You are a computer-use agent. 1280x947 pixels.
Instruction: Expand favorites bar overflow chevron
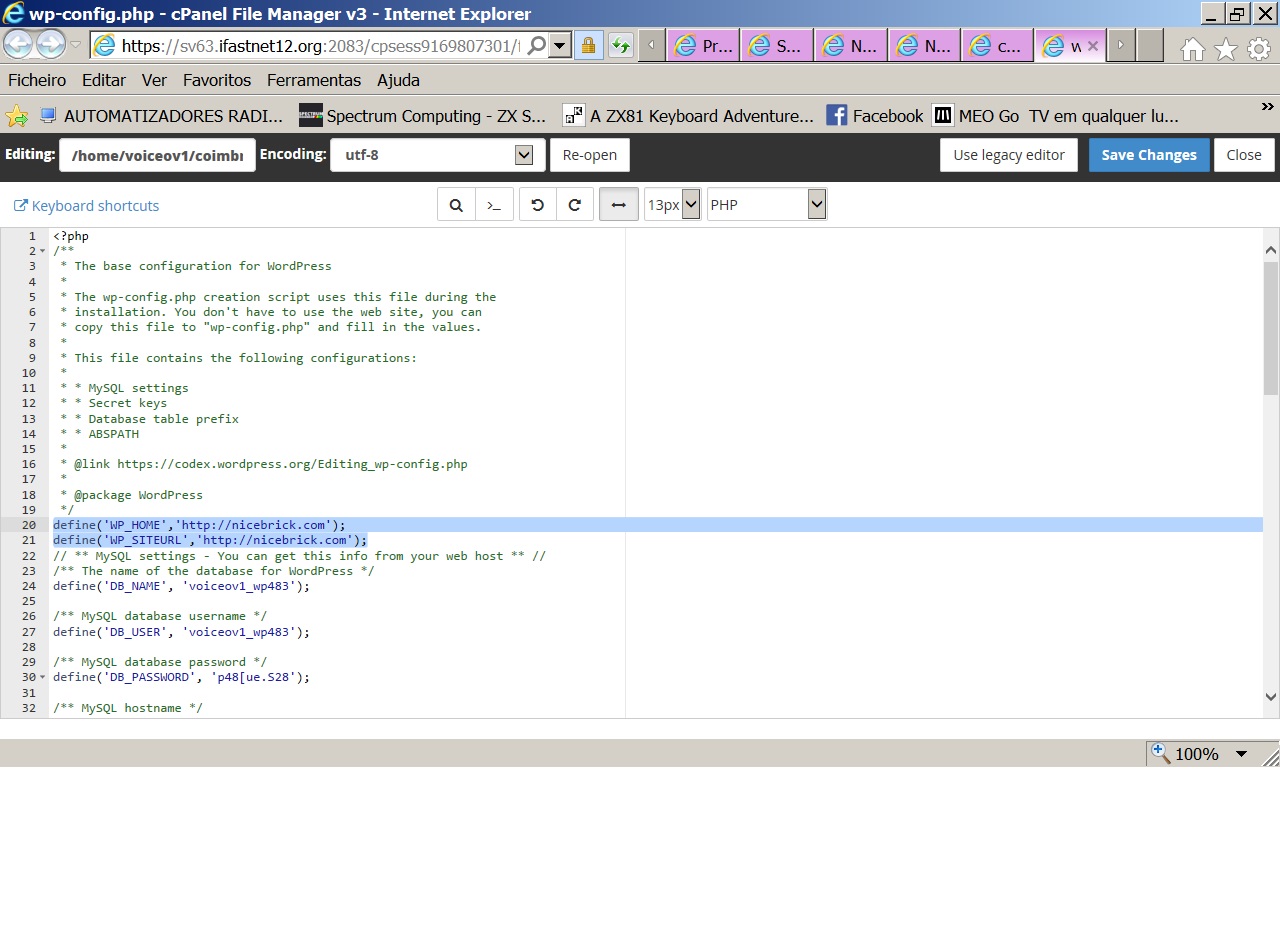pos(1267,106)
